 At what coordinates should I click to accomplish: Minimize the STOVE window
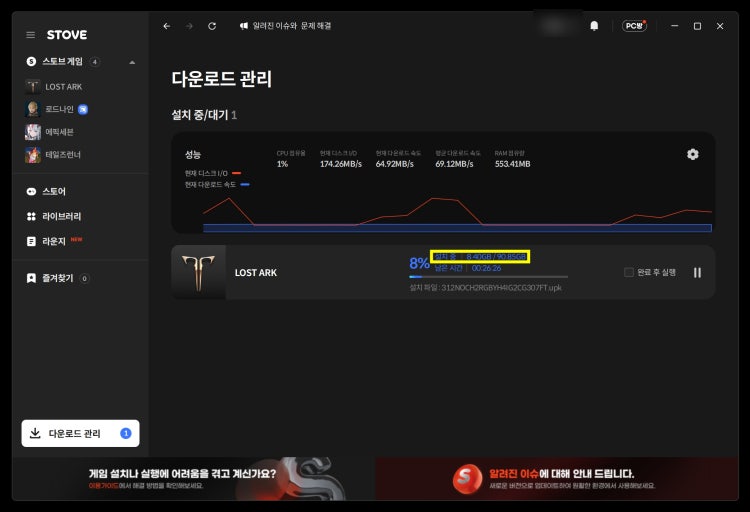pos(674,26)
